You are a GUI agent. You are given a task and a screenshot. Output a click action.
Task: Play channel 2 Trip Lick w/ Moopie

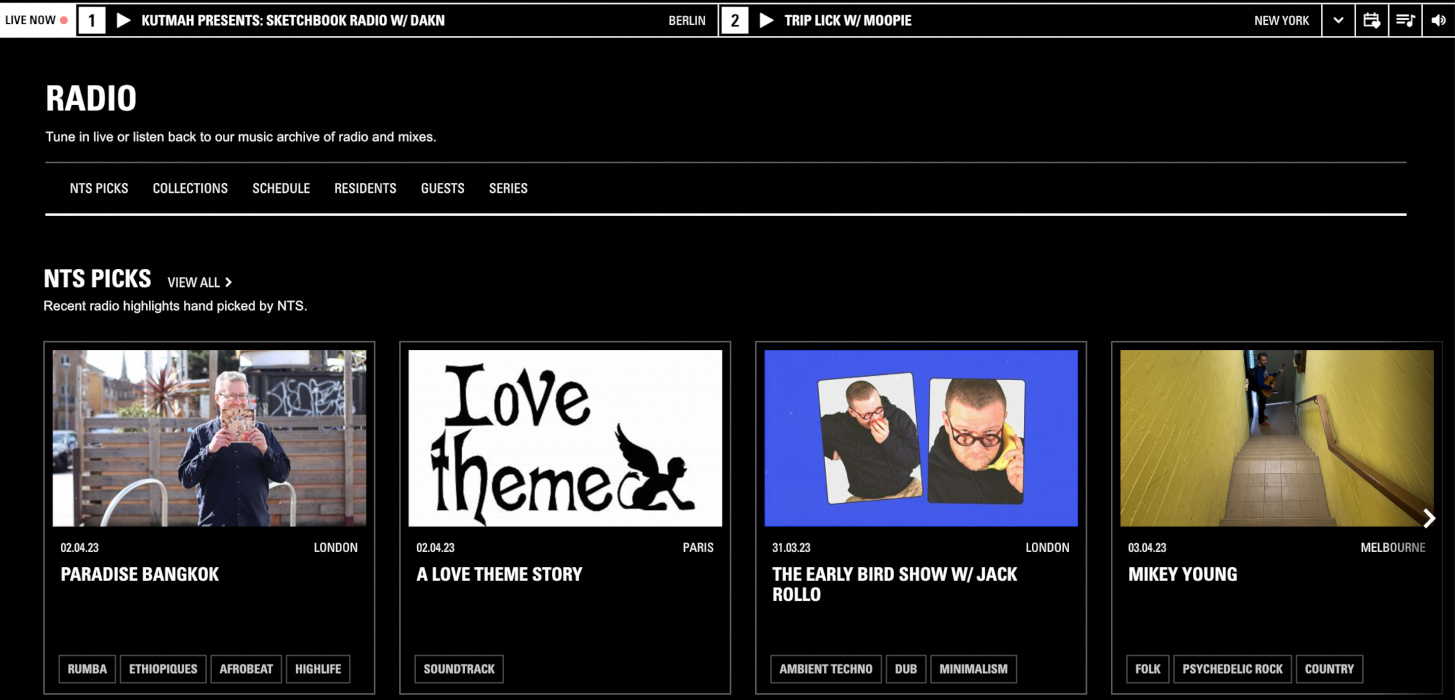coord(767,20)
